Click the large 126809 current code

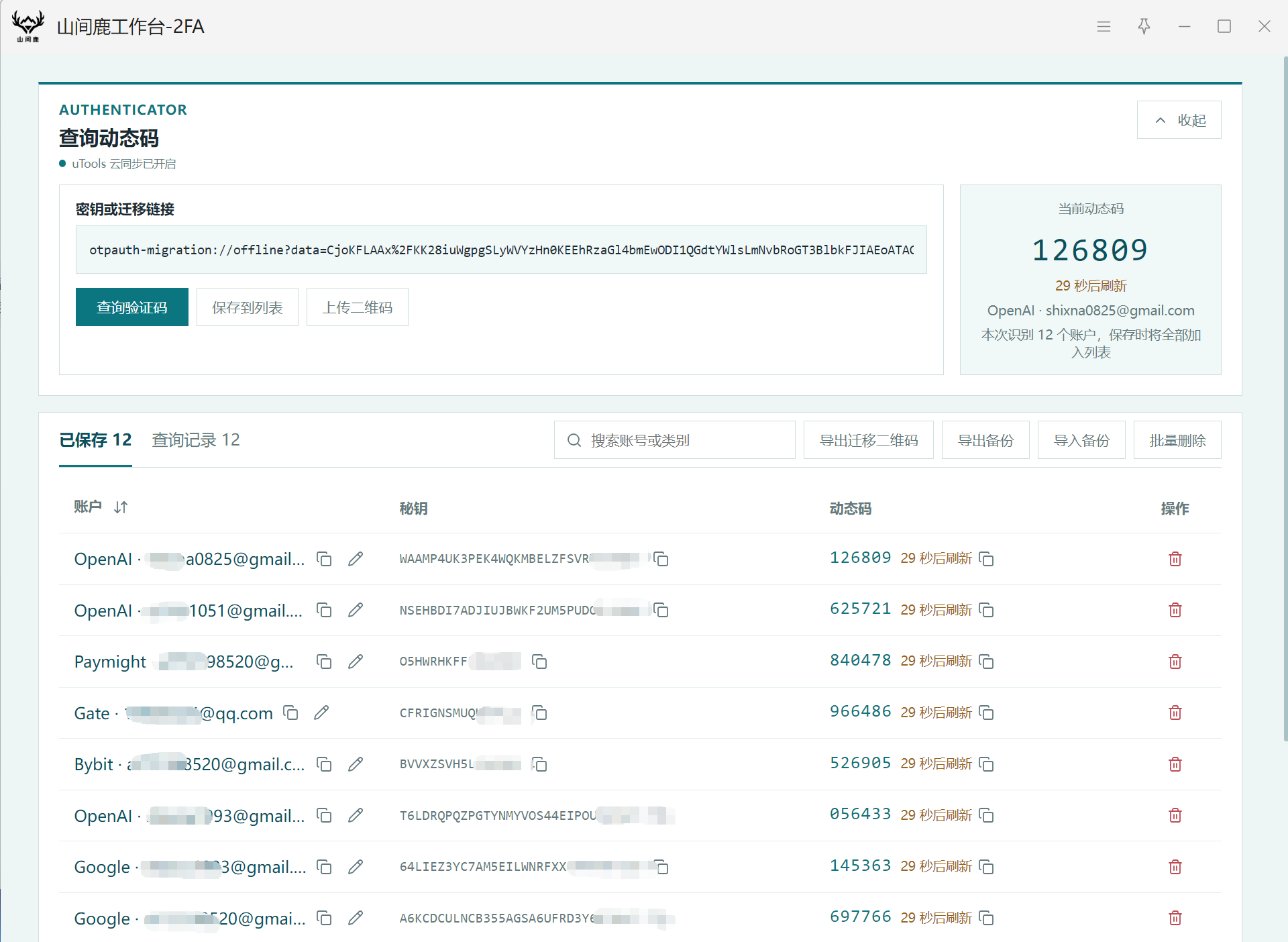pos(1090,250)
